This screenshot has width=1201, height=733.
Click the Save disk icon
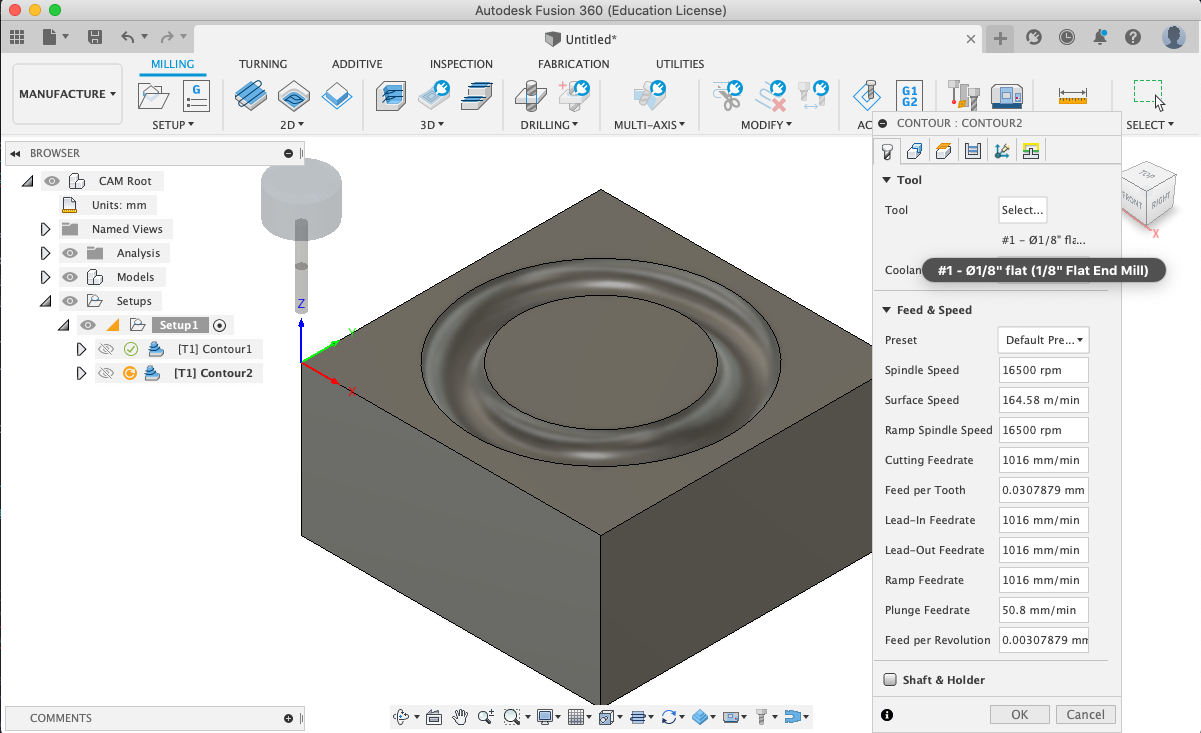pos(95,37)
